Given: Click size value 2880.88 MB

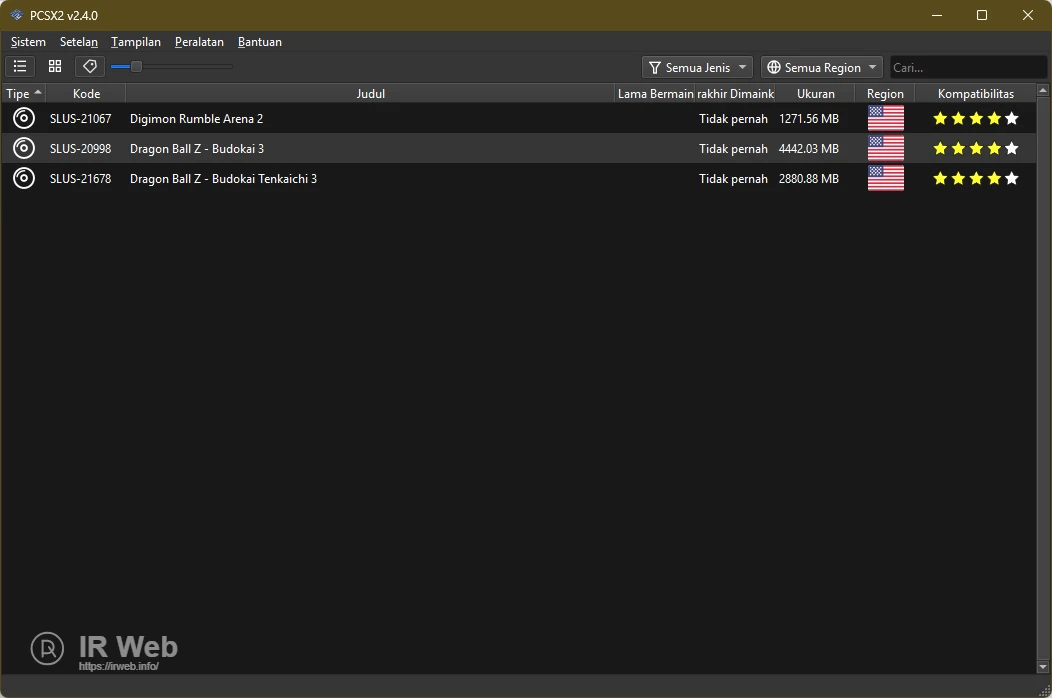Looking at the screenshot, I should point(808,179).
